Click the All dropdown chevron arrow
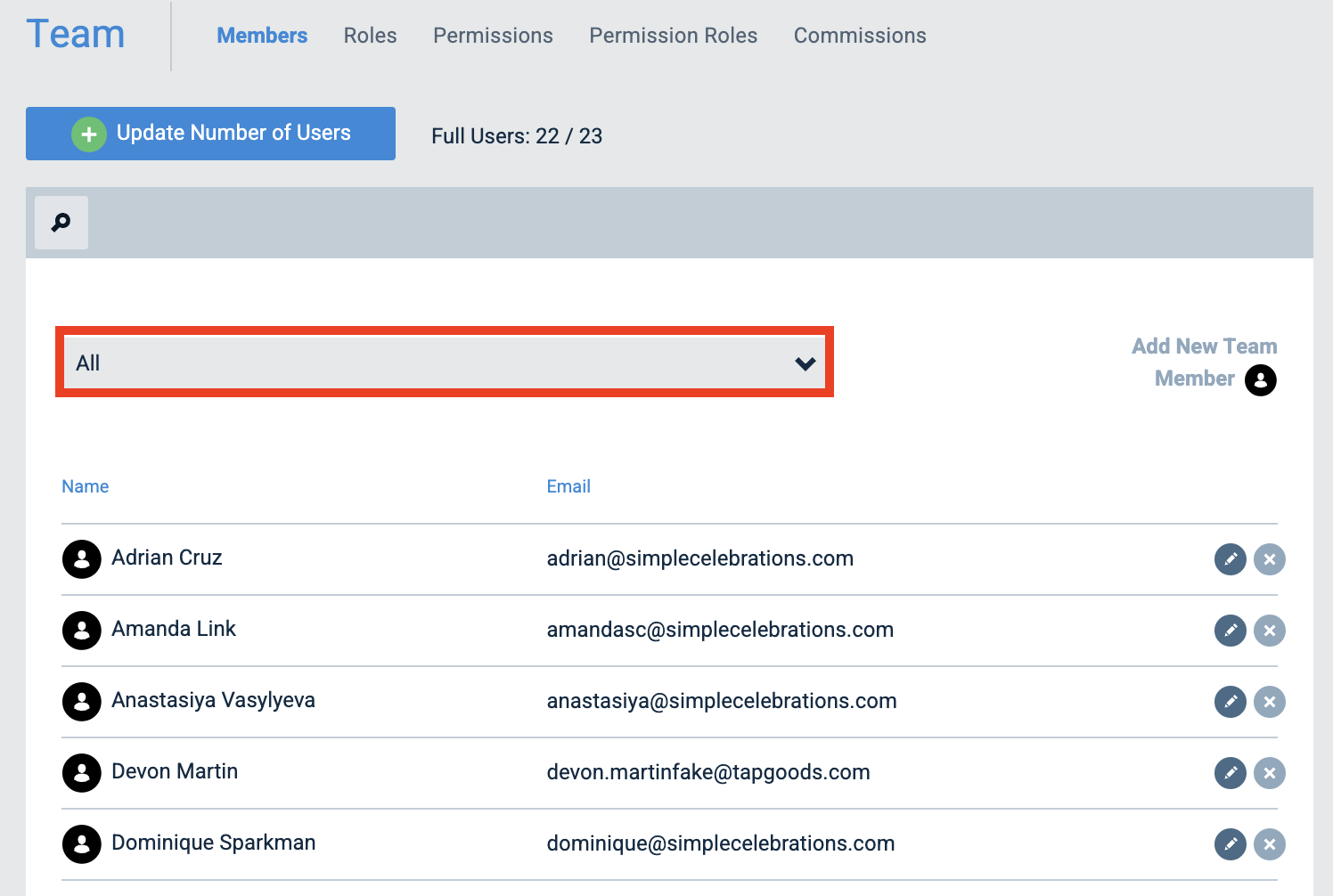This screenshot has height=896, width=1333. click(x=806, y=363)
